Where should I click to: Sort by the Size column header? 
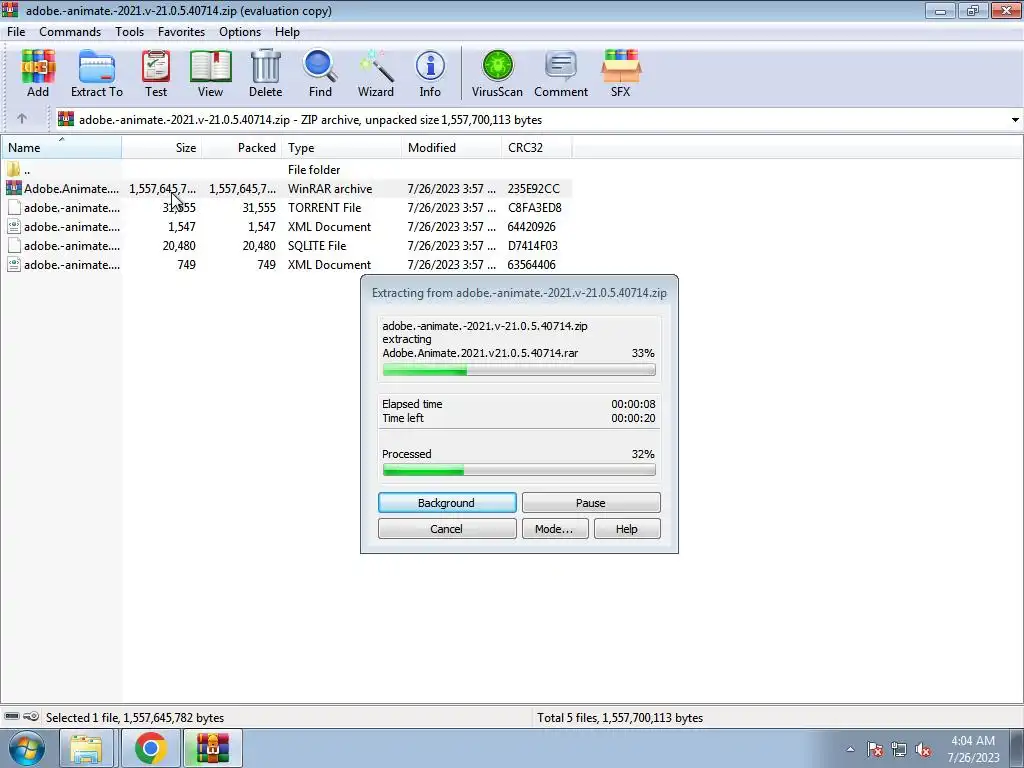tap(161, 148)
